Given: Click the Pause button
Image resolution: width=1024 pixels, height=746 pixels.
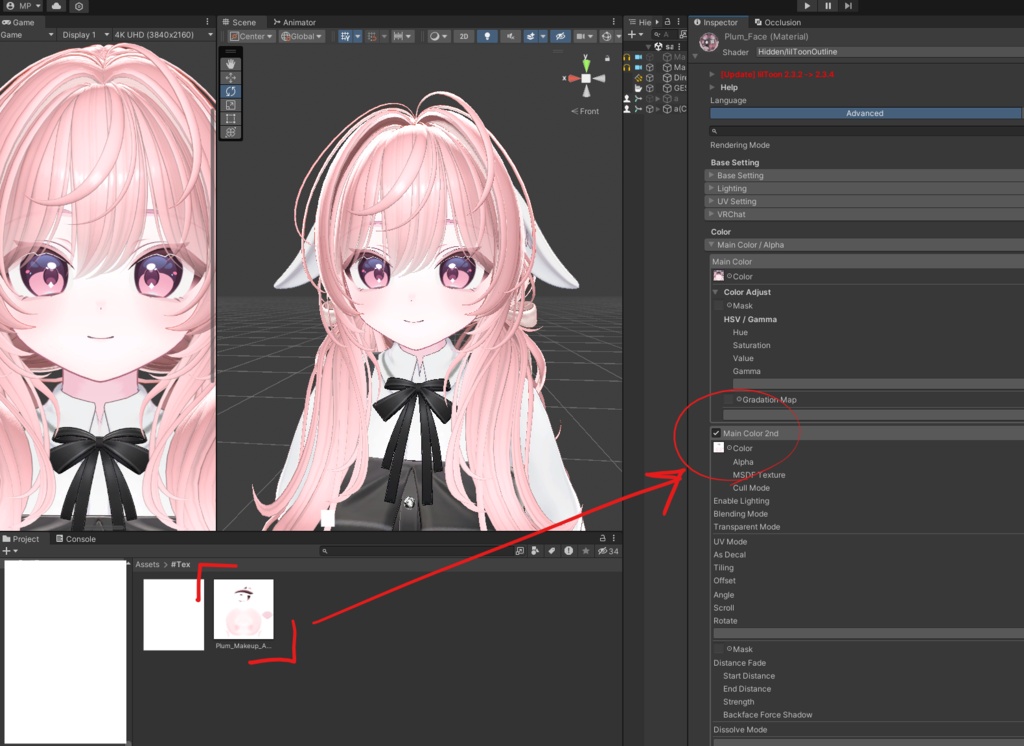Looking at the screenshot, I should 828,6.
